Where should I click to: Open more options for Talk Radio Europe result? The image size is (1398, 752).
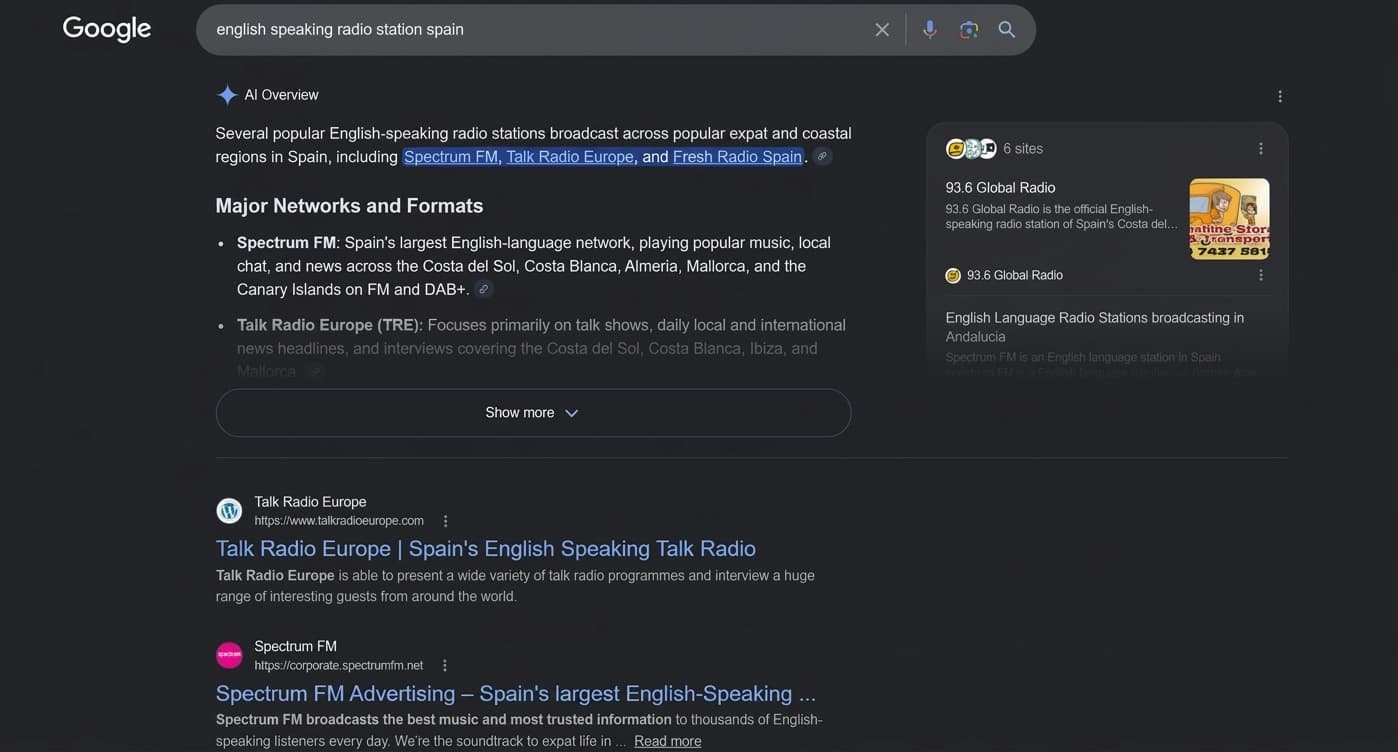click(446, 521)
